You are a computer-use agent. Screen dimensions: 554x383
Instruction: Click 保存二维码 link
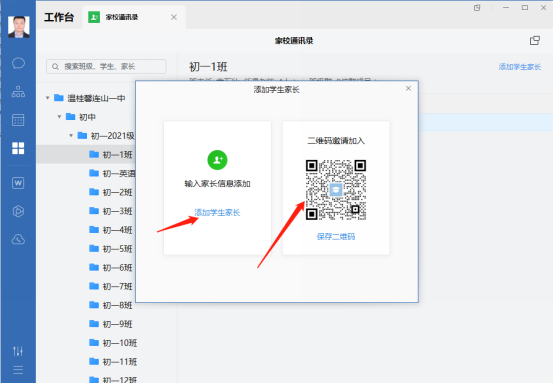coord(336,236)
